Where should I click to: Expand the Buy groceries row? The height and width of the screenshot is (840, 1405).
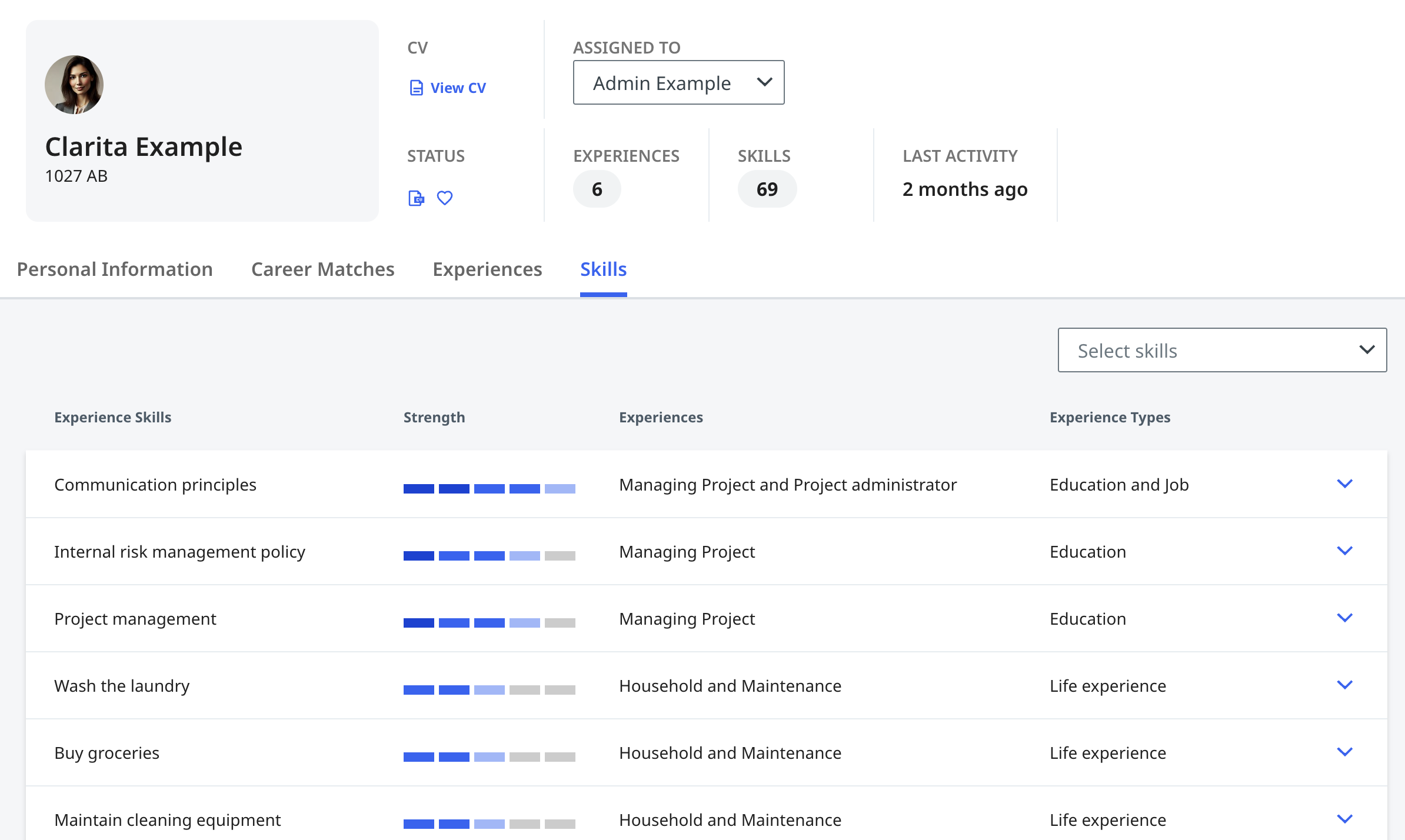pos(1345,752)
